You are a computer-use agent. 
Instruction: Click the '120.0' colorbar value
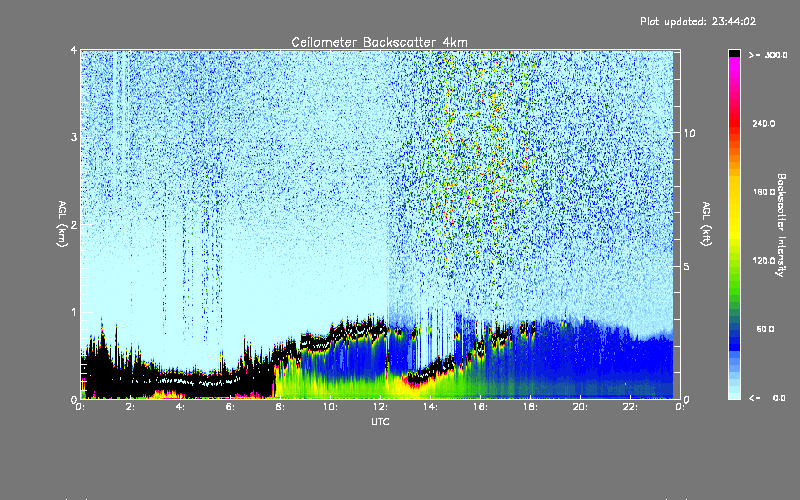pyautogui.click(x=764, y=261)
